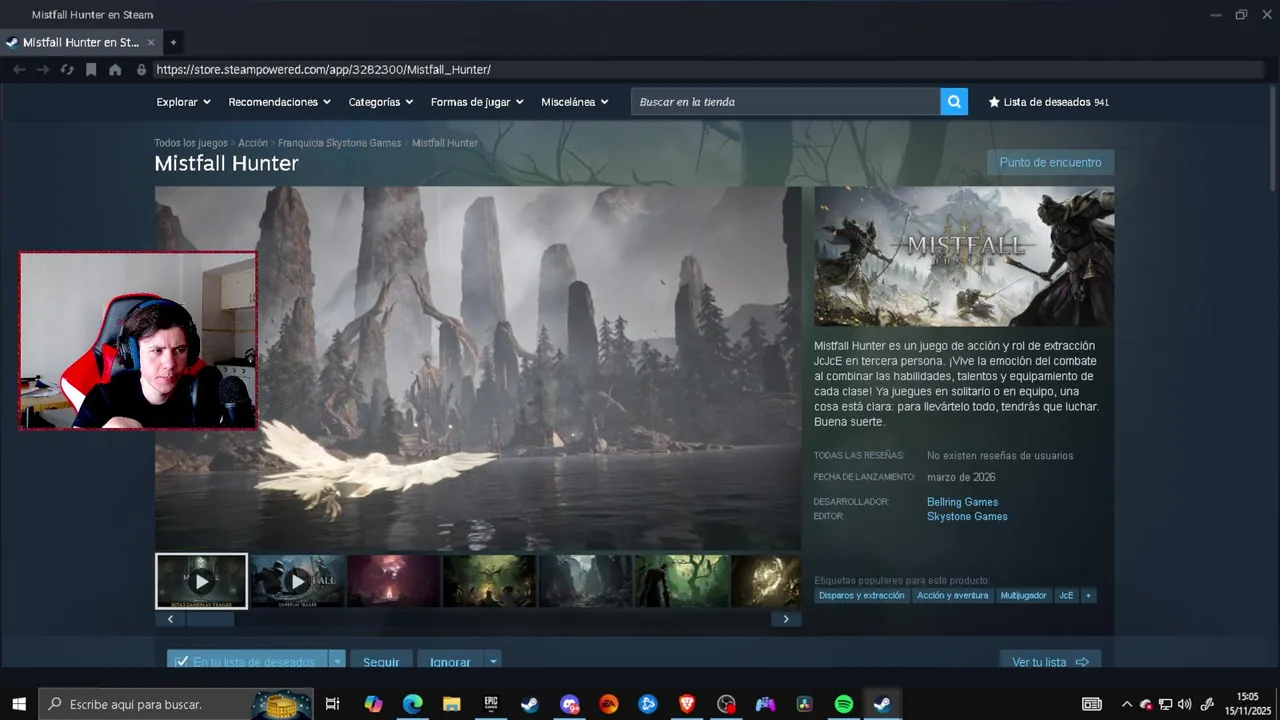The image size is (1280, 720).
Task: Select the green tree creature screenshot thumbnail
Action: 490,581
